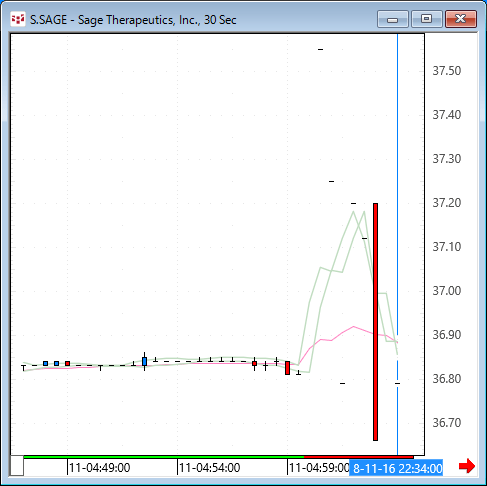
Task: Click the white box at bottom-left corner
Action: click(17, 466)
